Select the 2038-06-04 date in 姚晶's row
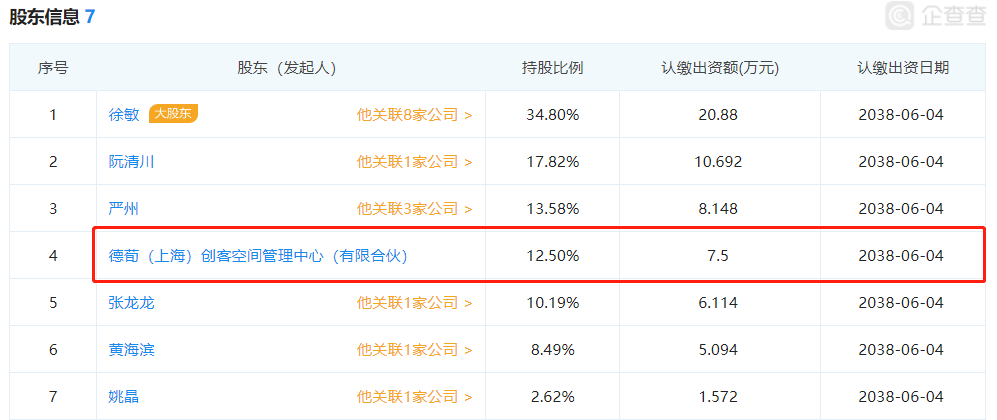This screenshot has height=420, width=997. (x=903, y=397)
